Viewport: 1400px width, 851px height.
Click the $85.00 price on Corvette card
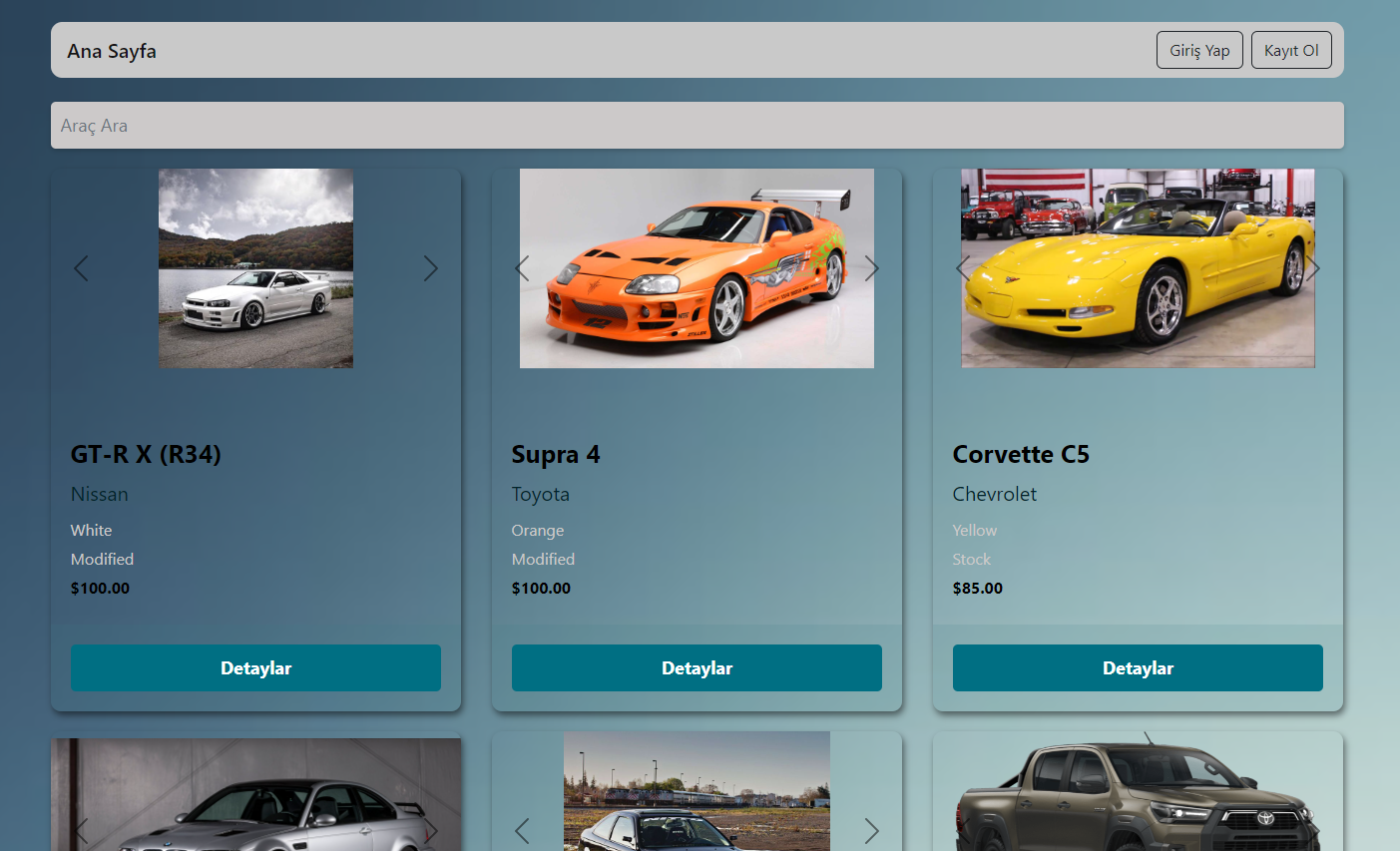click(x=978, y=589)
